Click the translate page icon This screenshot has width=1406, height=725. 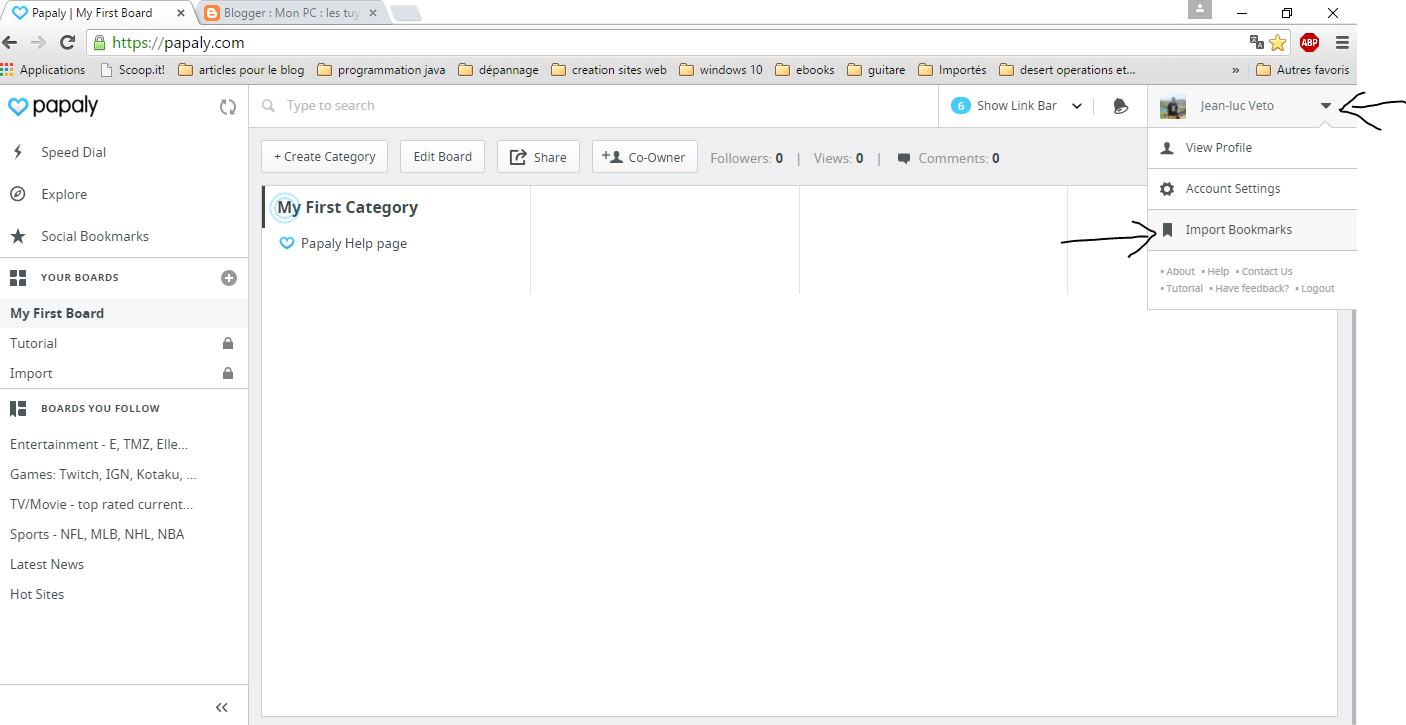1257,42
